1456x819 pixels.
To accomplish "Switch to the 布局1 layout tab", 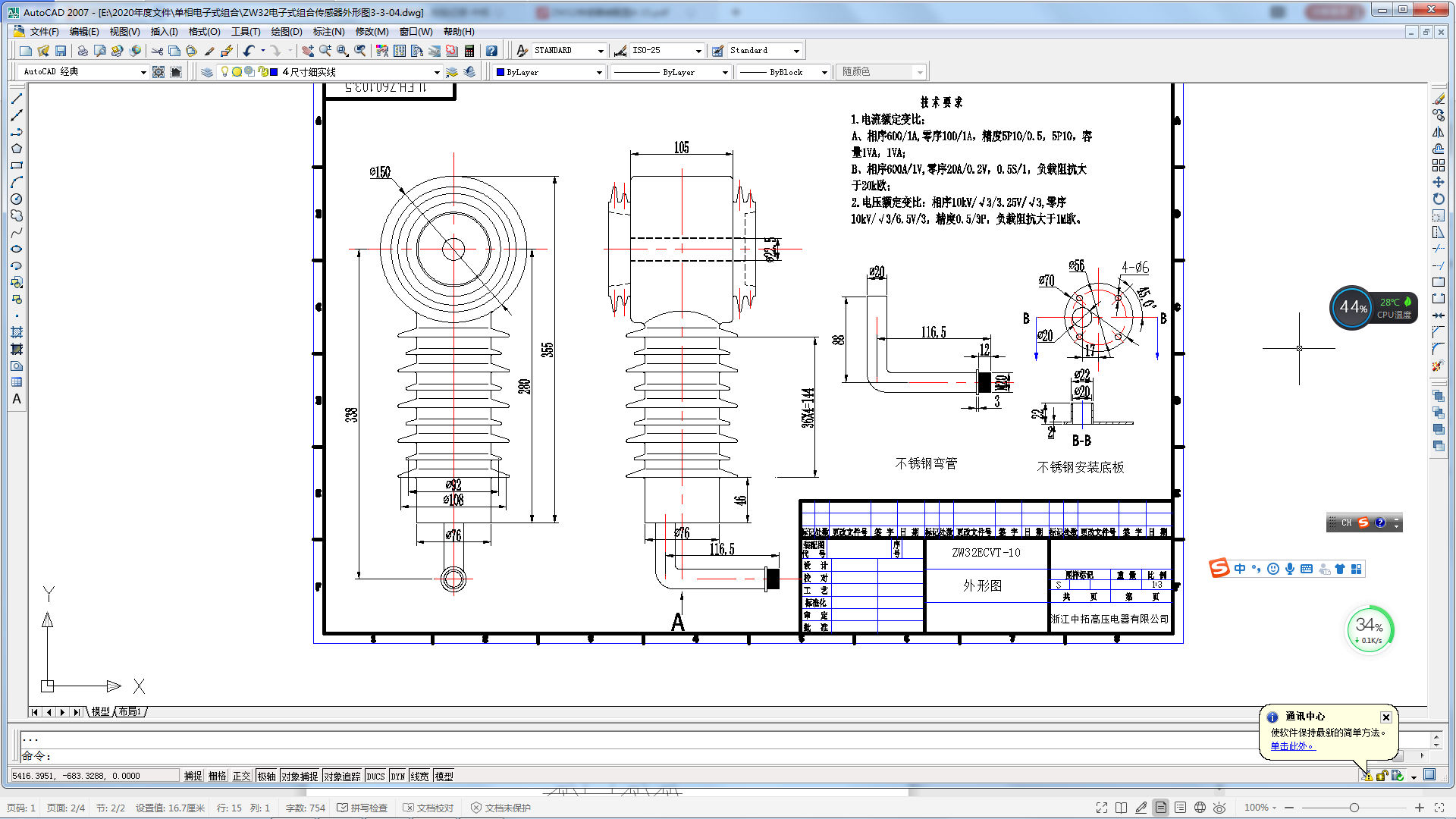I will (x=130, y=711).
